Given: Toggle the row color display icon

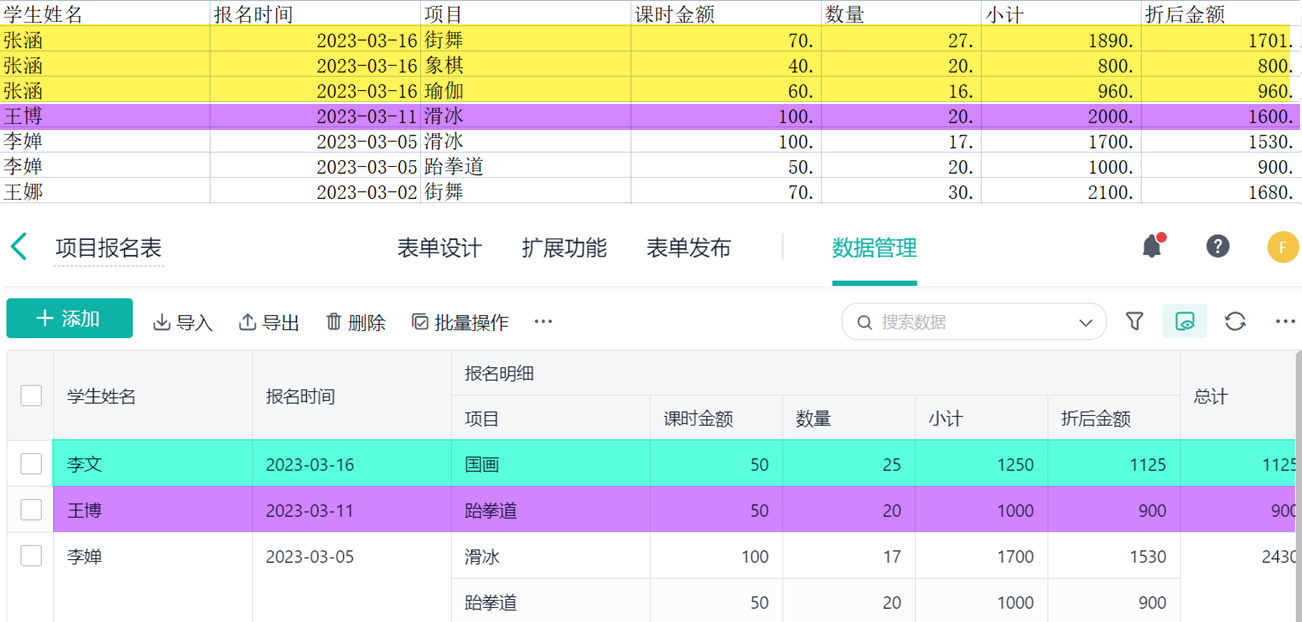Looking at the screenshot, I should pyautogui.click(x=1185, y=321).
